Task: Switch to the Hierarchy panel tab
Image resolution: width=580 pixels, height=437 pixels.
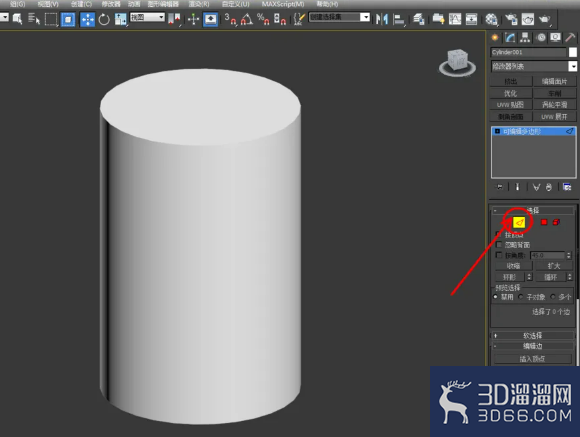Action: tap(525, 37)
